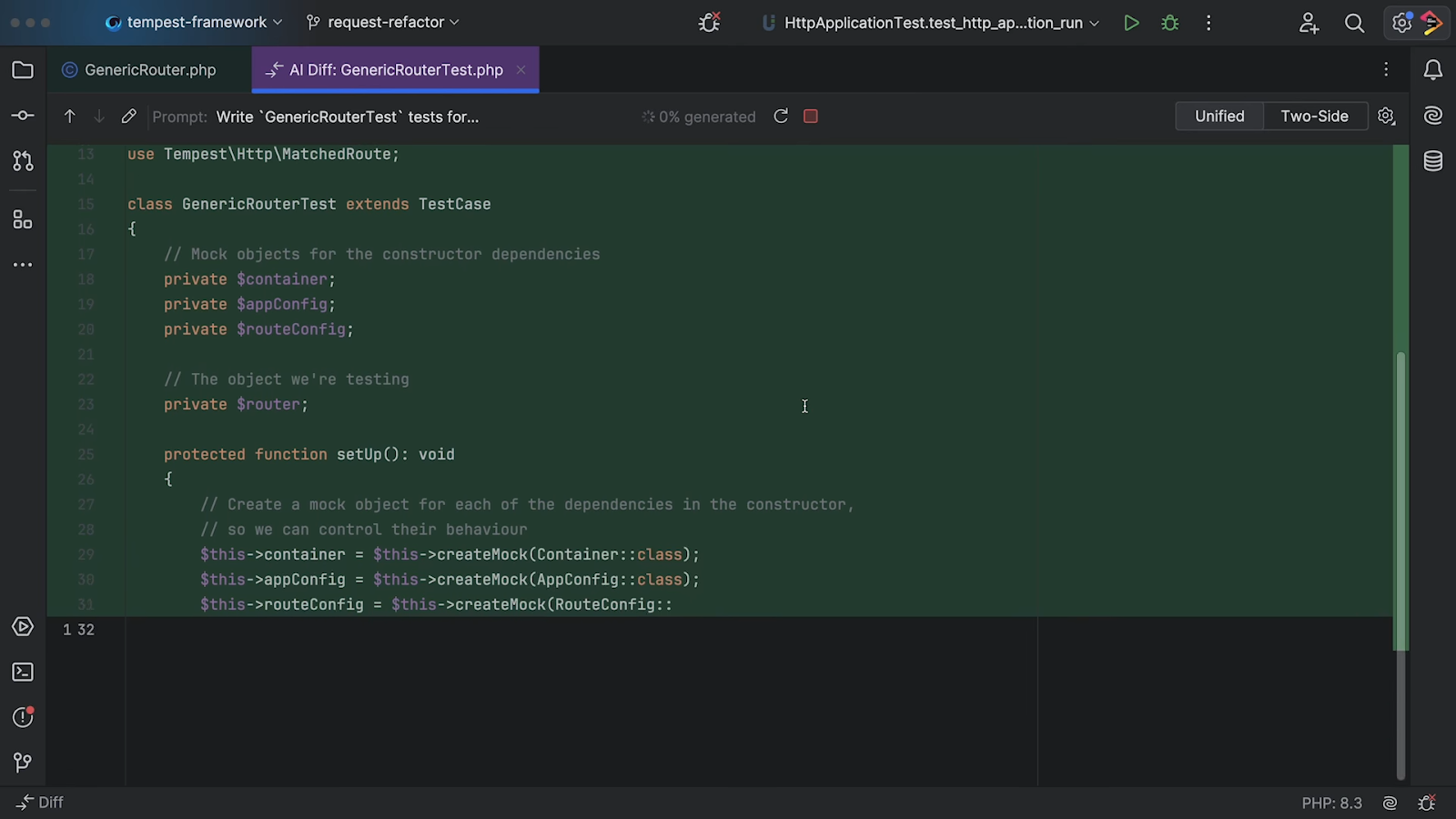Click the '0% generated' progress indicator

699,116
